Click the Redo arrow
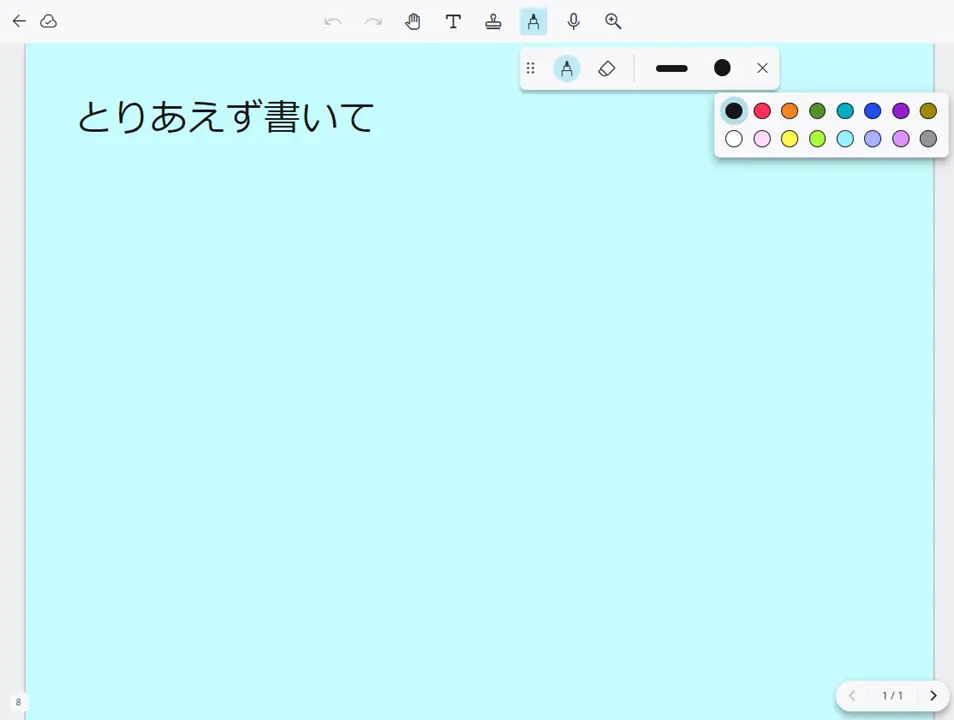This screenshot has height=720, width=954. point(372,21)
